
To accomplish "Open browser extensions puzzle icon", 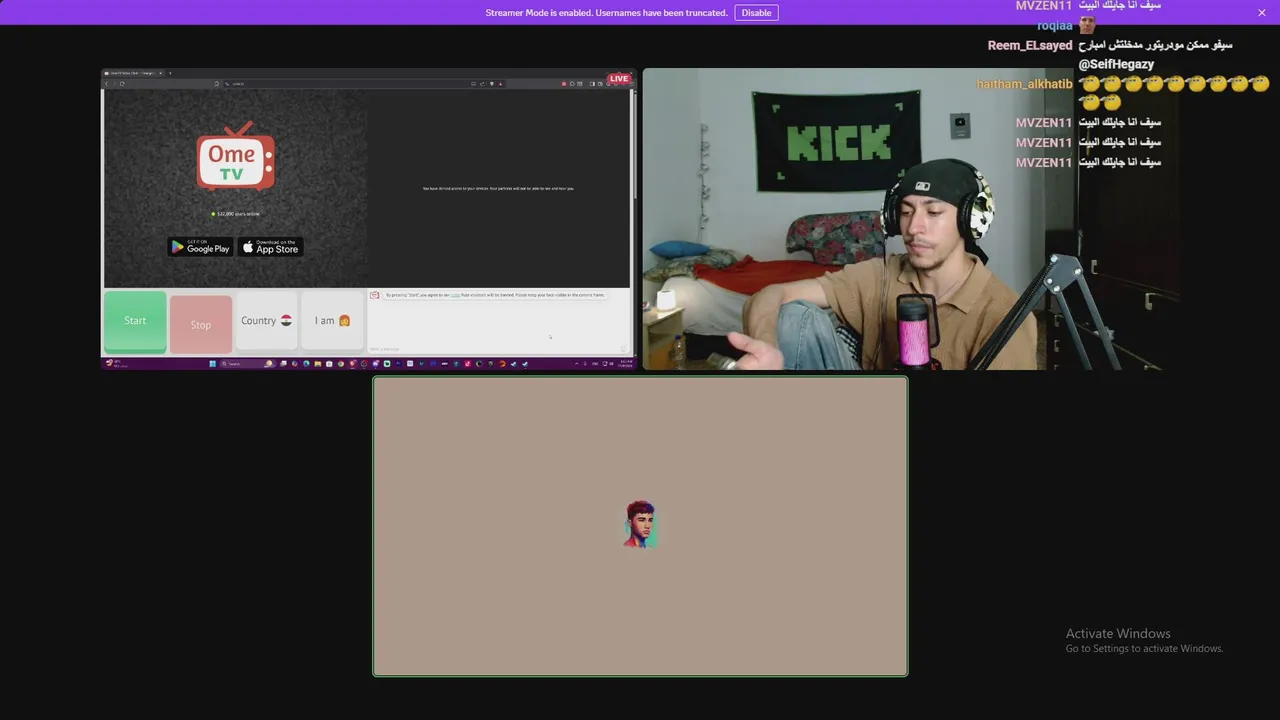I will pos(572,84).
